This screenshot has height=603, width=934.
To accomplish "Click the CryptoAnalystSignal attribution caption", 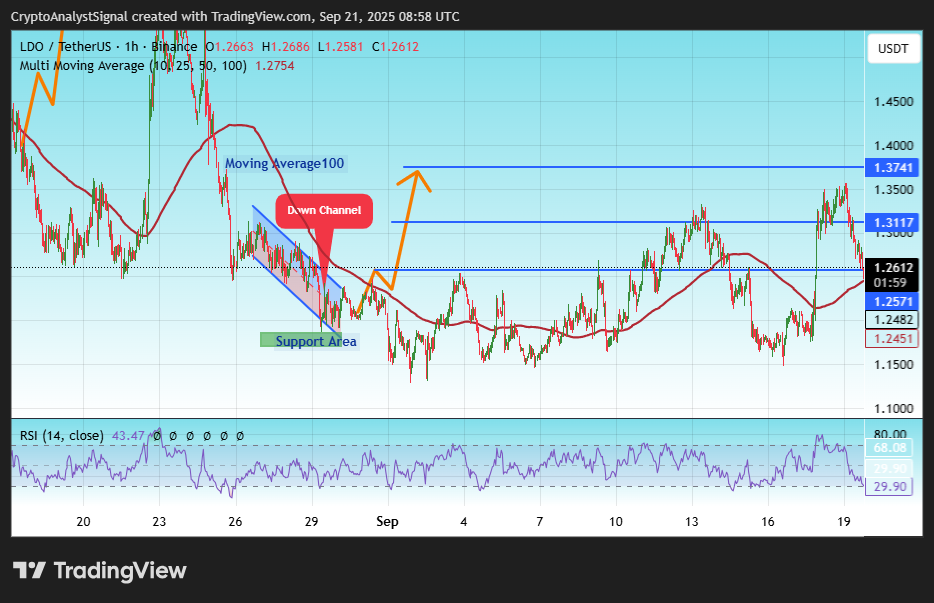I will [x=235, y=17].
